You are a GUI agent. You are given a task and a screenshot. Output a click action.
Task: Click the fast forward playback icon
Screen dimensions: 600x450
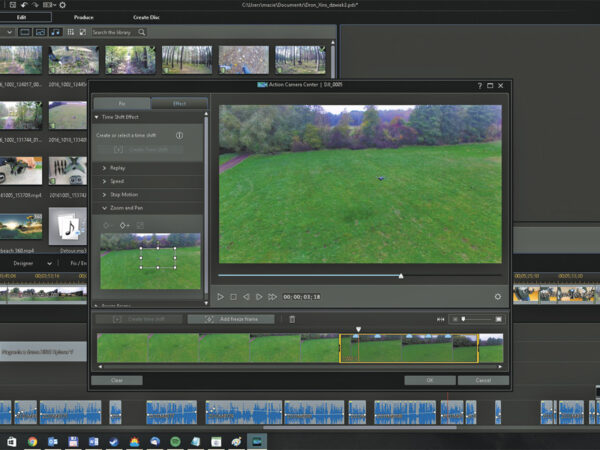pos(271,296)
